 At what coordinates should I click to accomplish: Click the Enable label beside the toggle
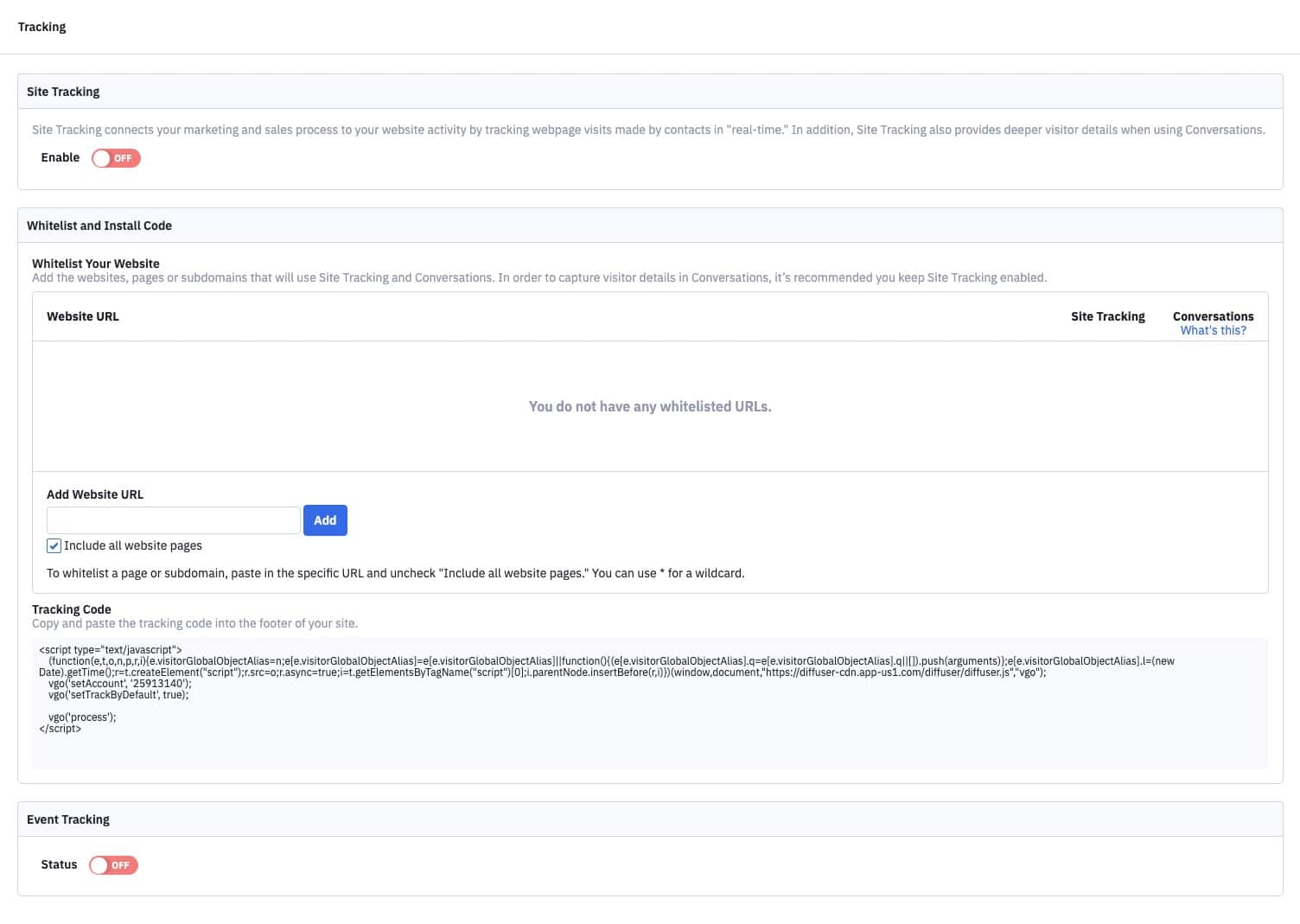tap(61, 157)
